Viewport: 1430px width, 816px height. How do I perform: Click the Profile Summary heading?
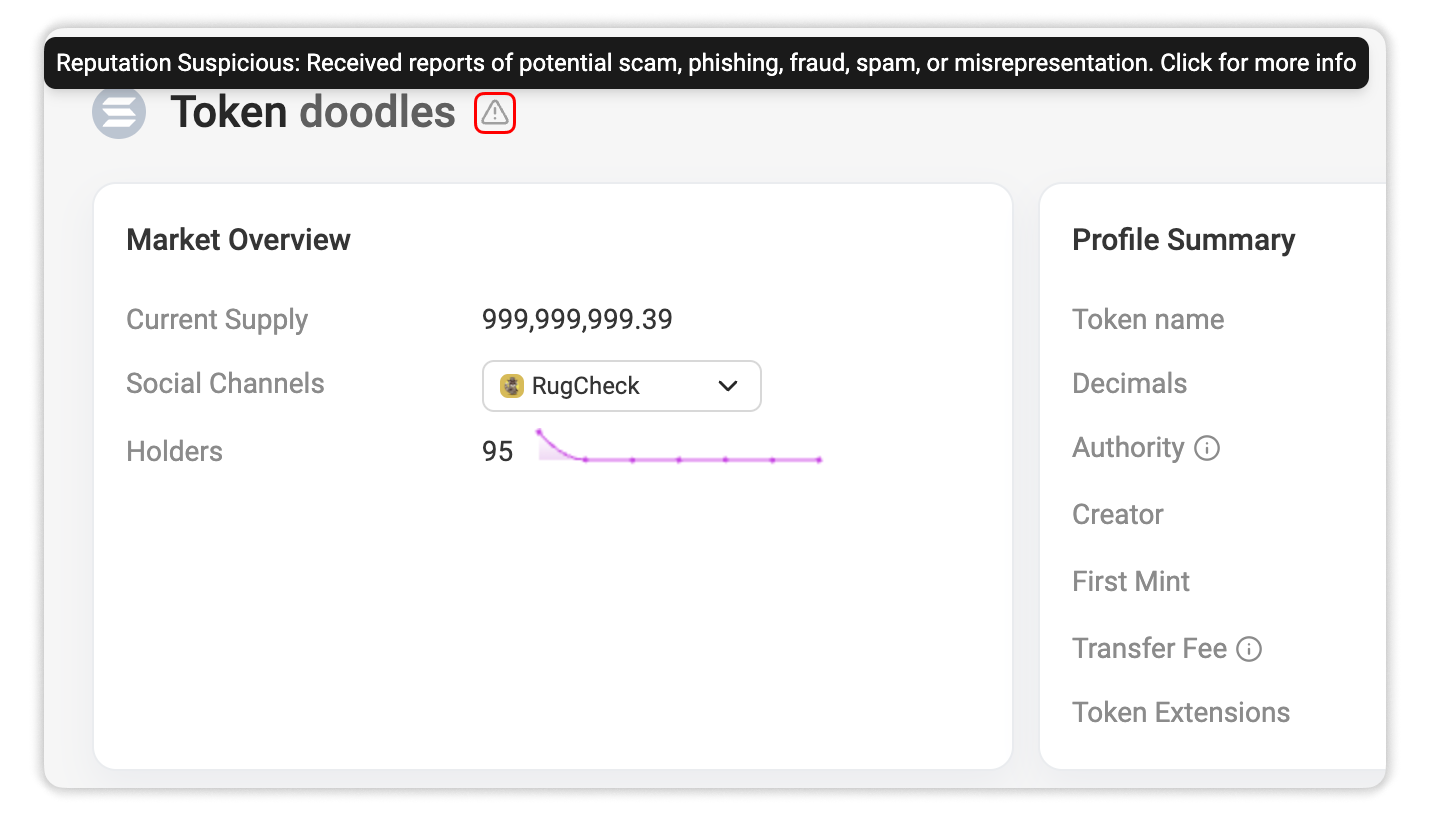[x=1183, y=240]
